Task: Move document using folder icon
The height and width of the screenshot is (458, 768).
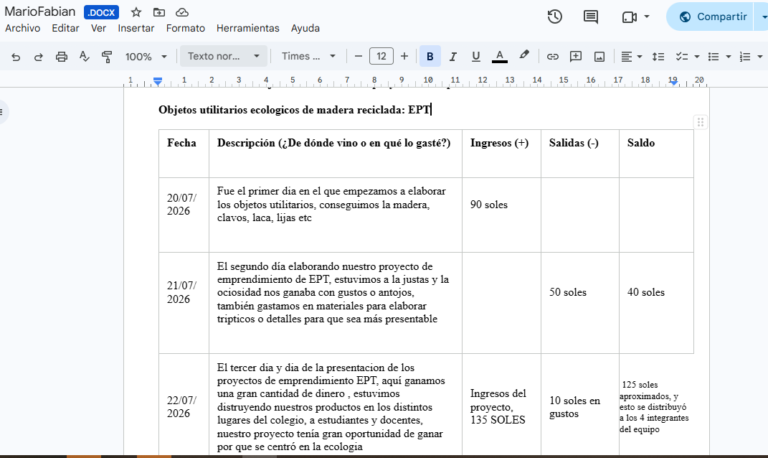Action: pyautogui.click(x=159, y=12)
